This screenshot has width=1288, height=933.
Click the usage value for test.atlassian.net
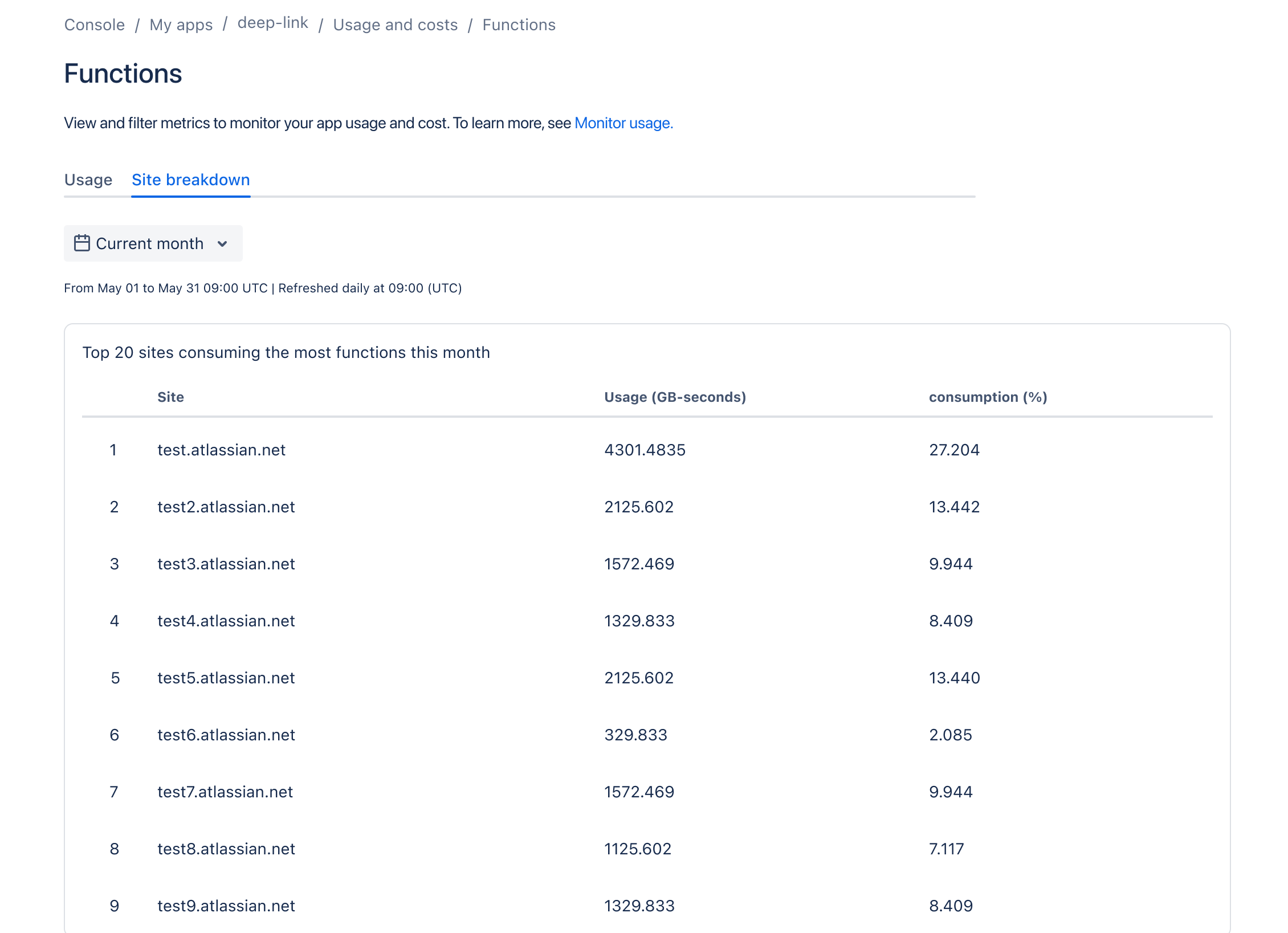tap(646, 450)
